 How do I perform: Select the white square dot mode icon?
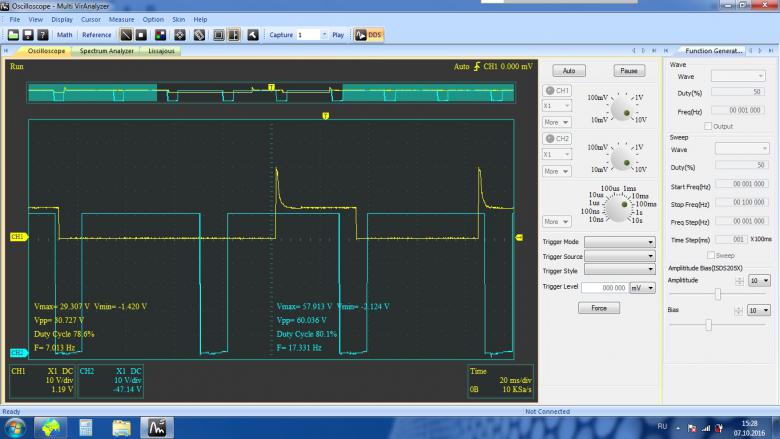coord(141,35)
